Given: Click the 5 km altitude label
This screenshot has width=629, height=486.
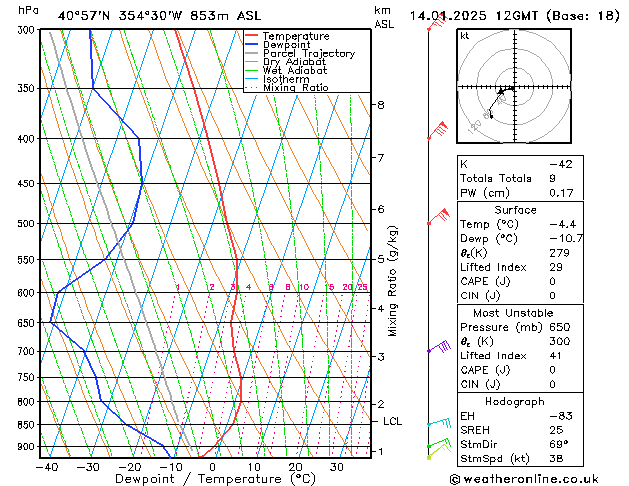Looking at the screenshot, I should point(381,259).
